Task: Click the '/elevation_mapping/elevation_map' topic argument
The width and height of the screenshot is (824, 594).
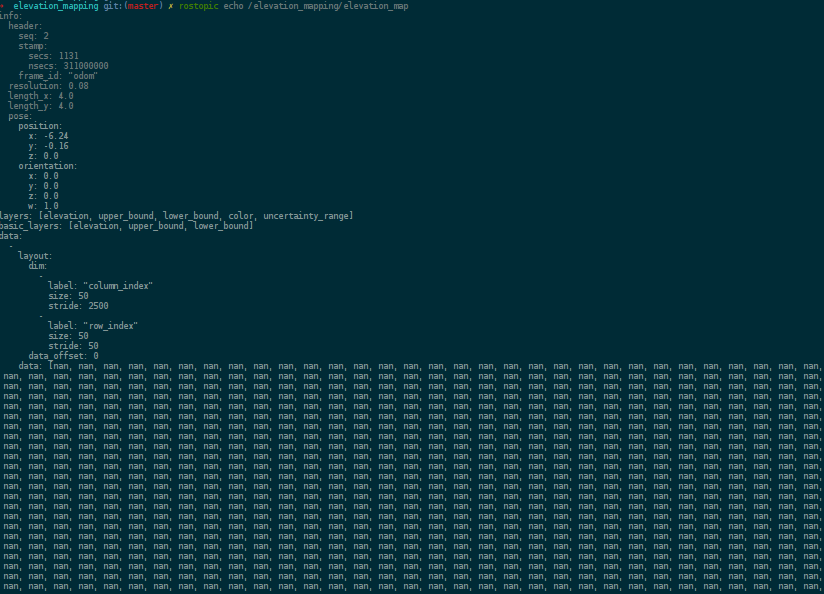Action: pos(328,6)
